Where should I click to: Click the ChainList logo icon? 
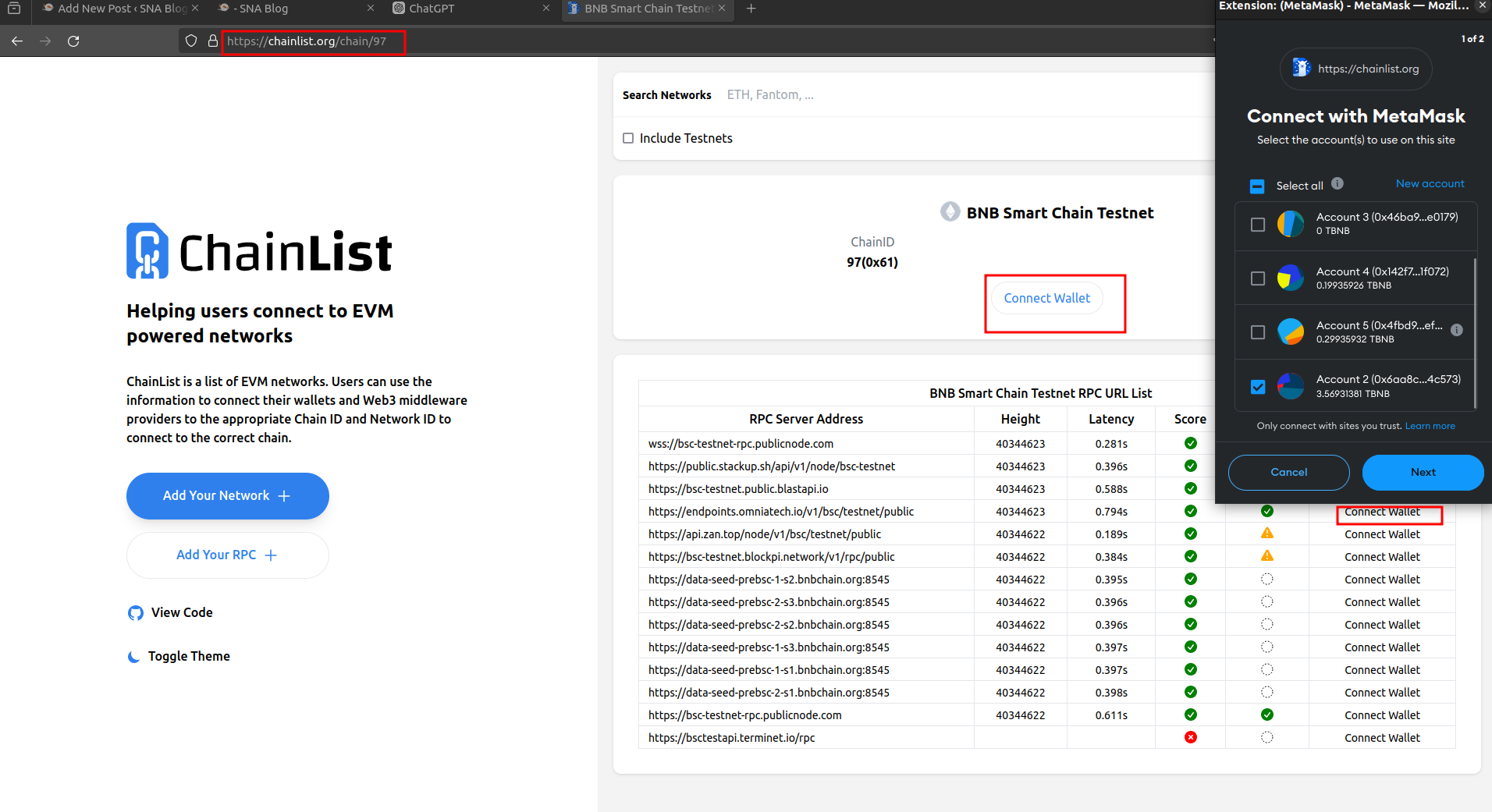[147, 251]
